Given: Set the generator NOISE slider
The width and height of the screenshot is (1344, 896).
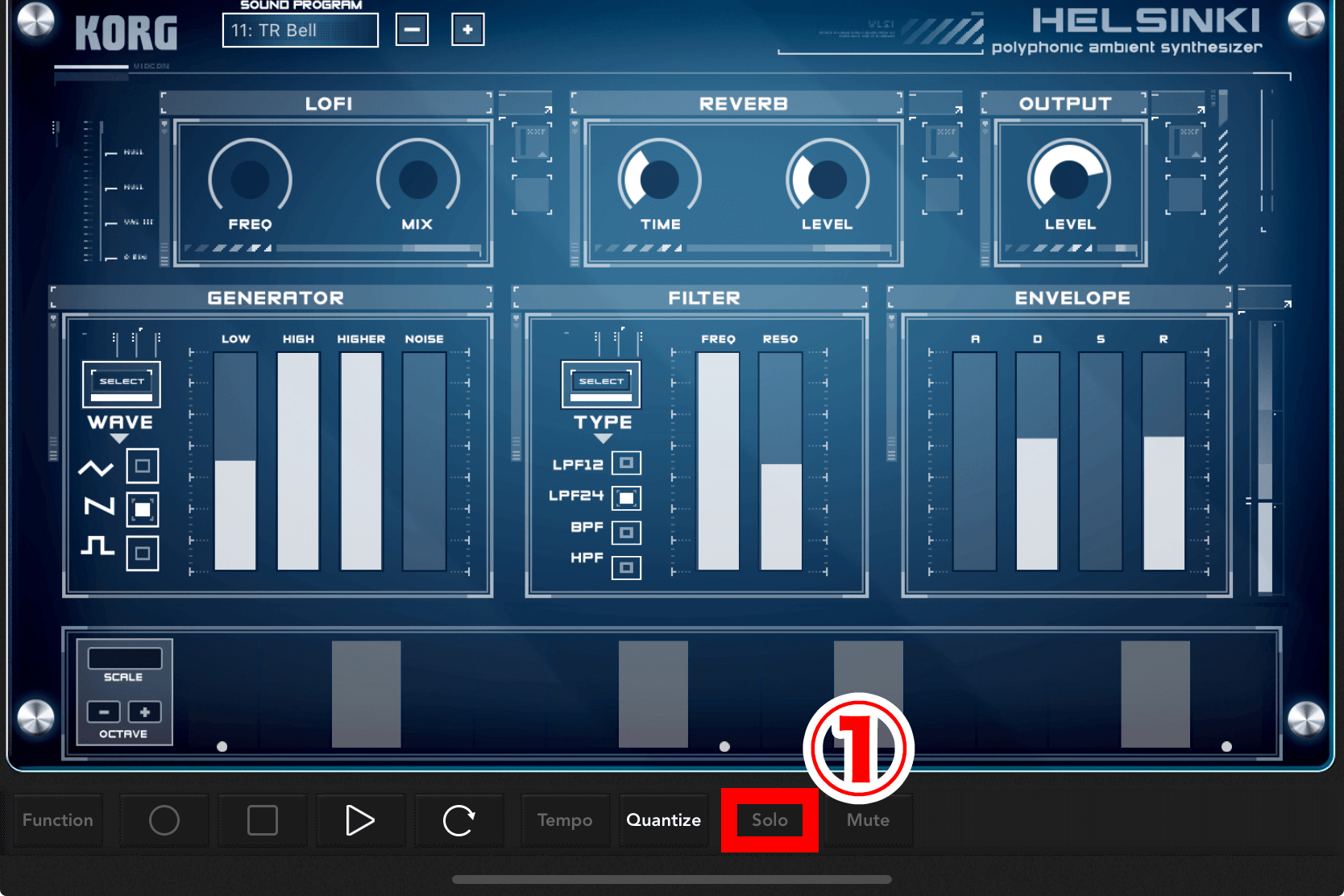Looking at the screenshot, I should click(x=424, y=462).
